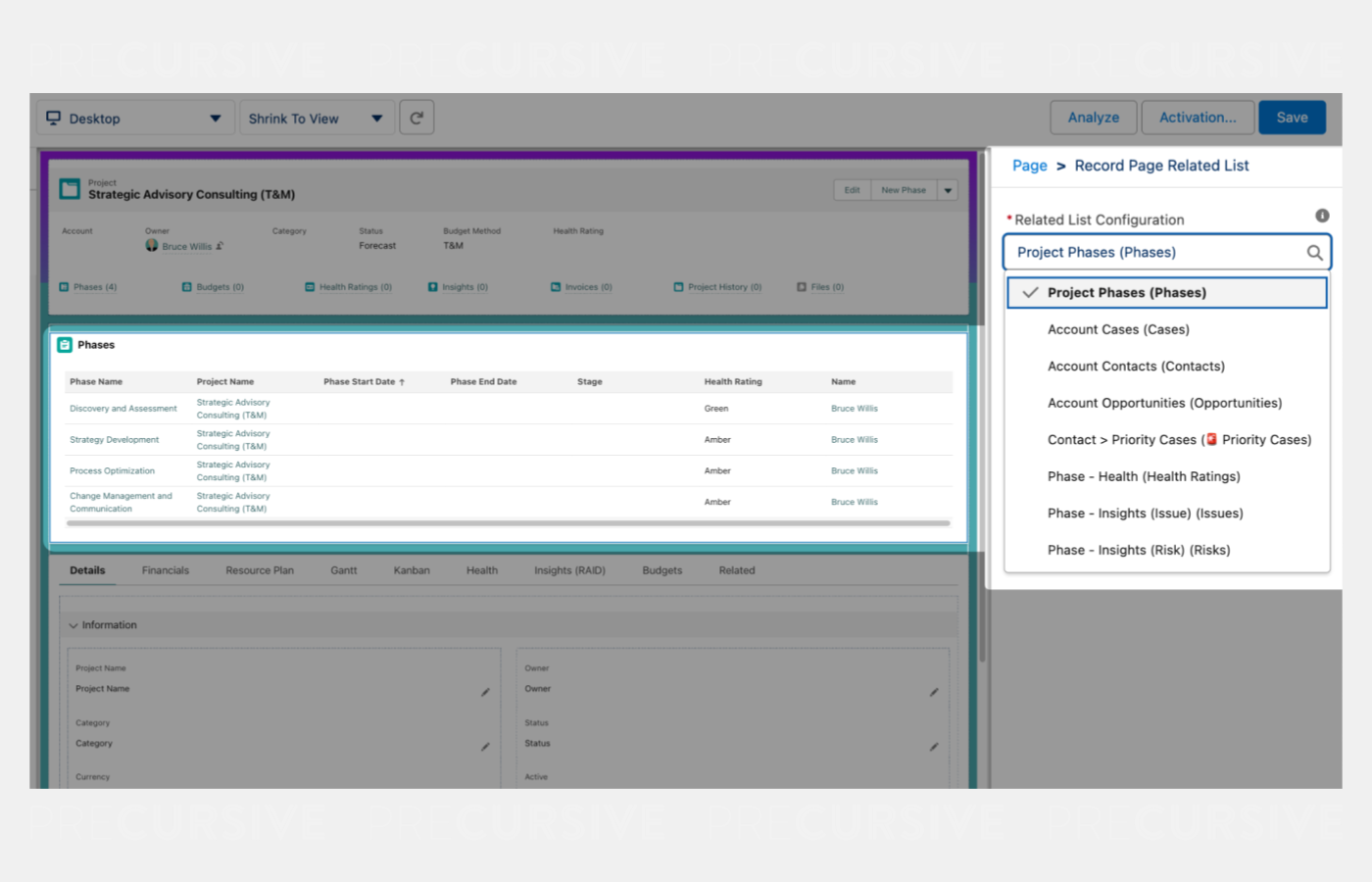Switch to the Health tab
Screen dimensions: 1372x882
[x=482, y=570]
